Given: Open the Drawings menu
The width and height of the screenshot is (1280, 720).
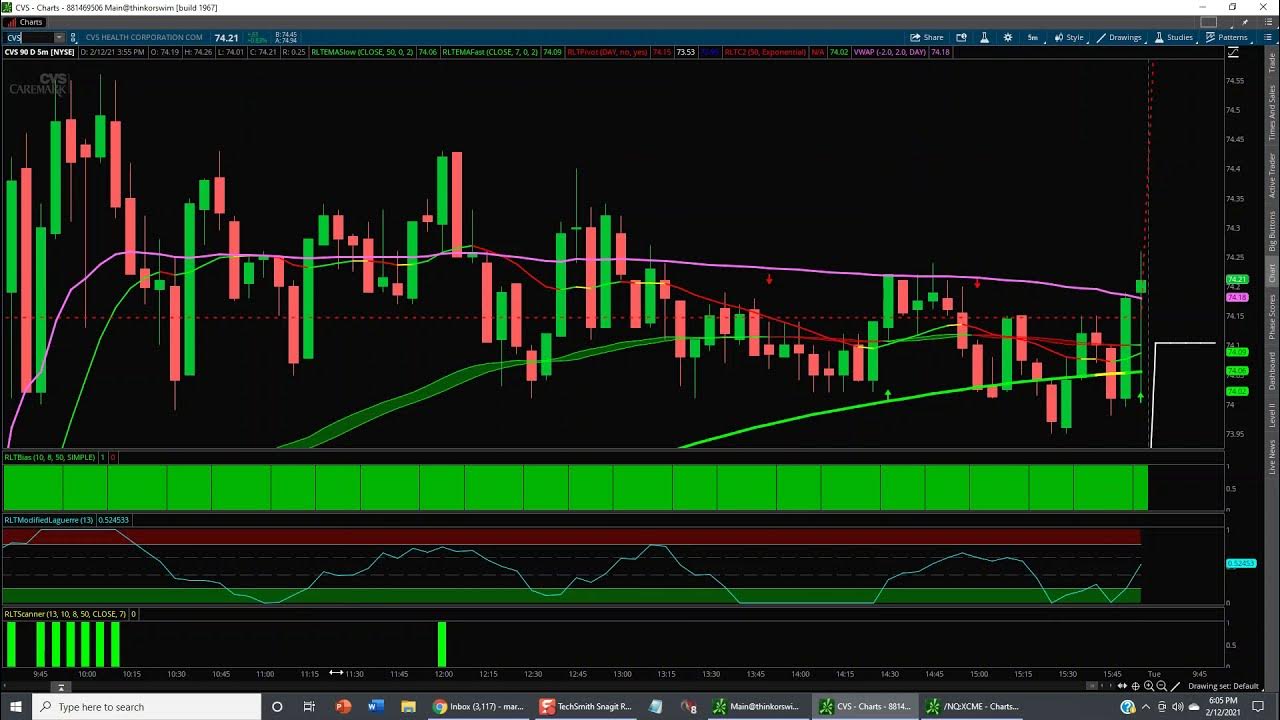Looking at the screenshot, I should 1119,37.
